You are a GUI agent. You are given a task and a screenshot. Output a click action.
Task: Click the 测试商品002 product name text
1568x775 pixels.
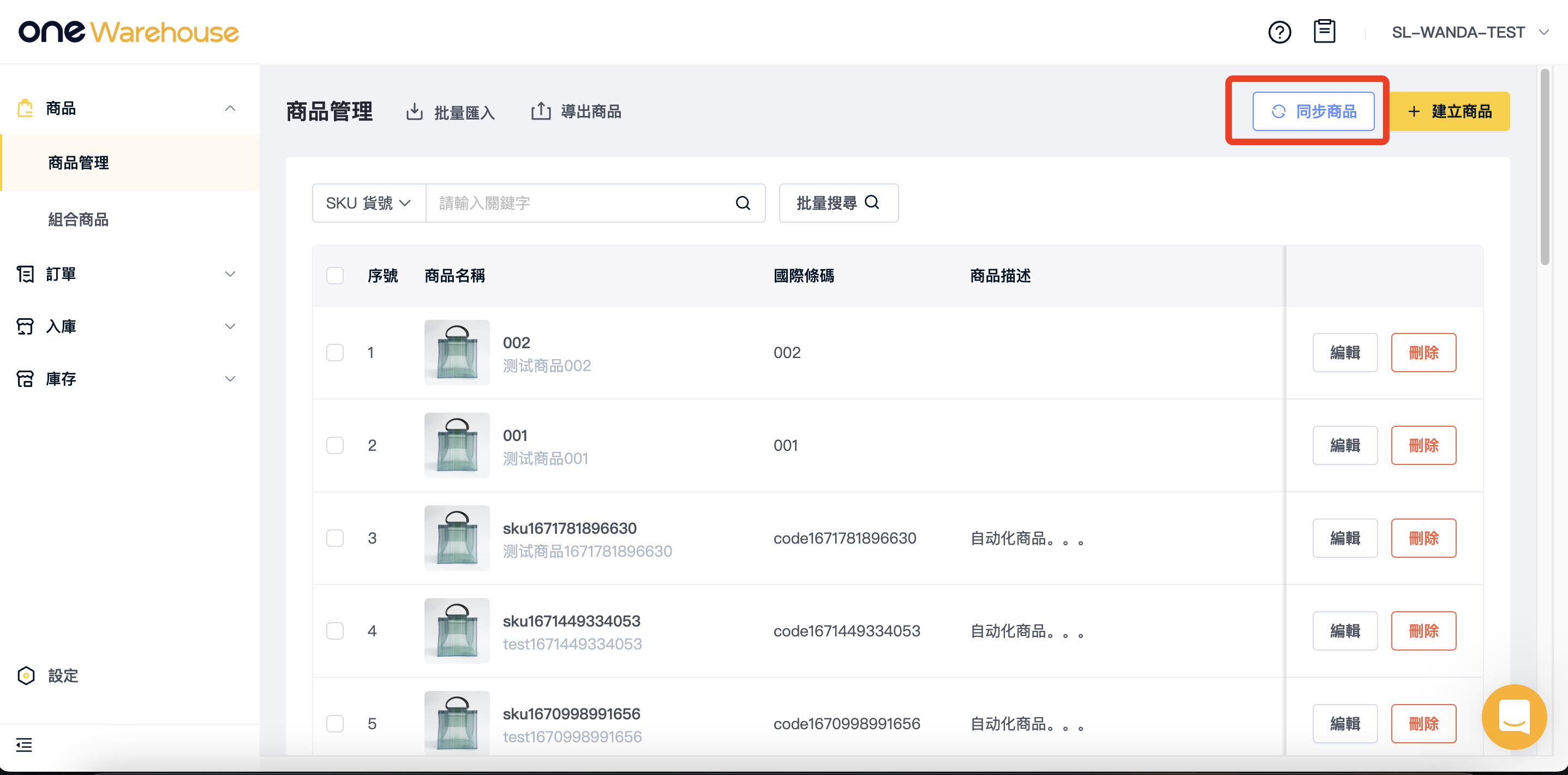(x=547, y=366)
